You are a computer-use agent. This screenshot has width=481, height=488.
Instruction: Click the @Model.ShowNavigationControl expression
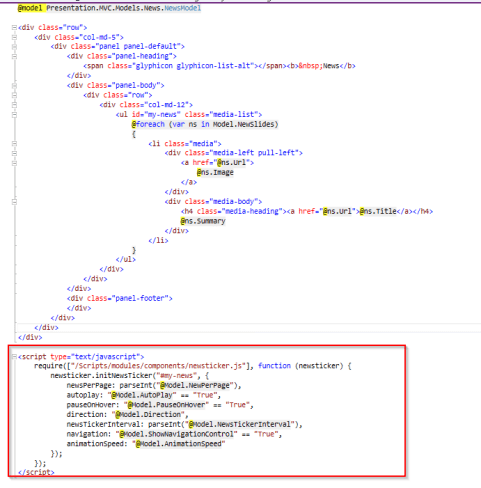177,434
